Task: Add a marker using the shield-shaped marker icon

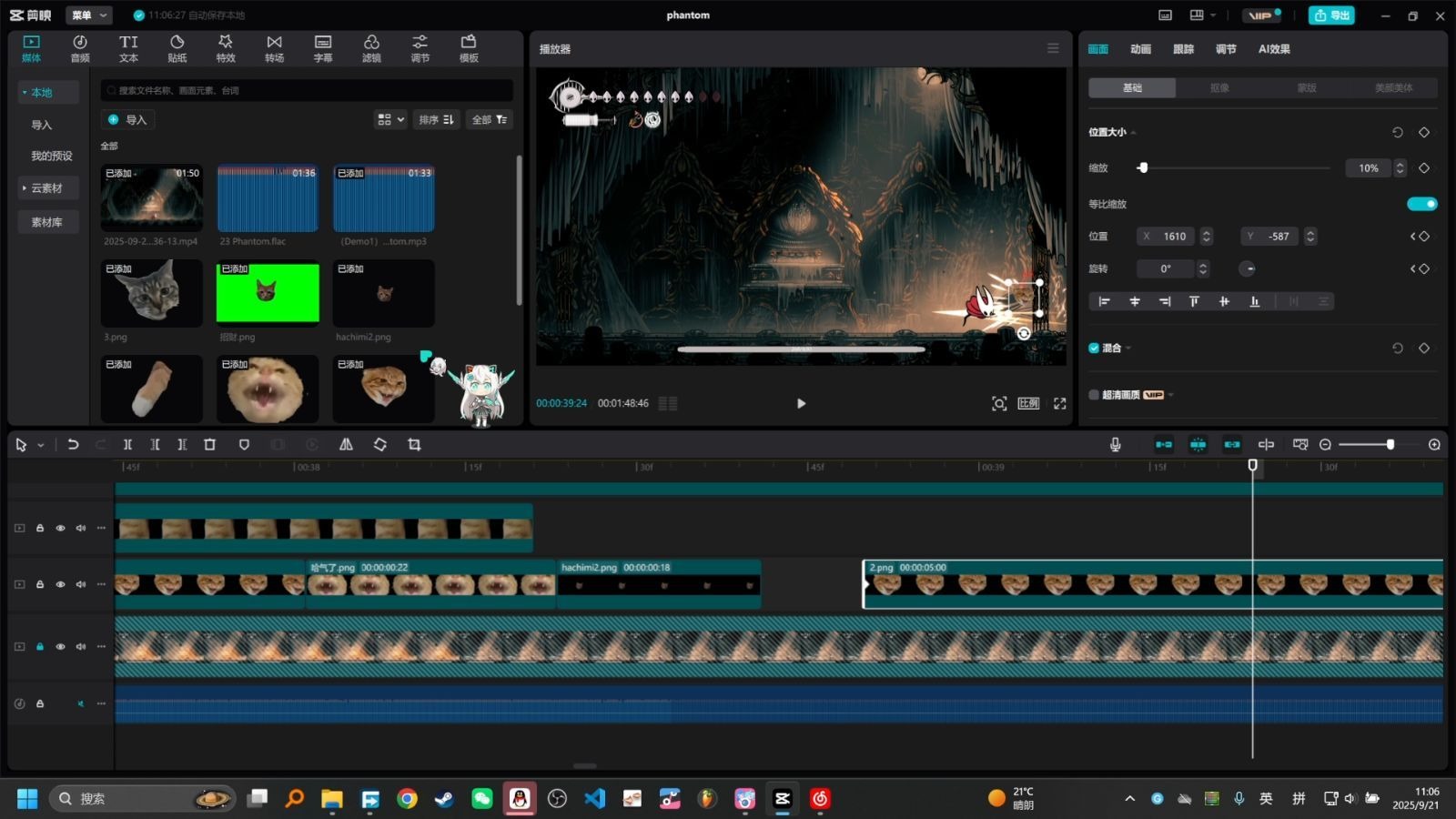Action: coord(244,444)
